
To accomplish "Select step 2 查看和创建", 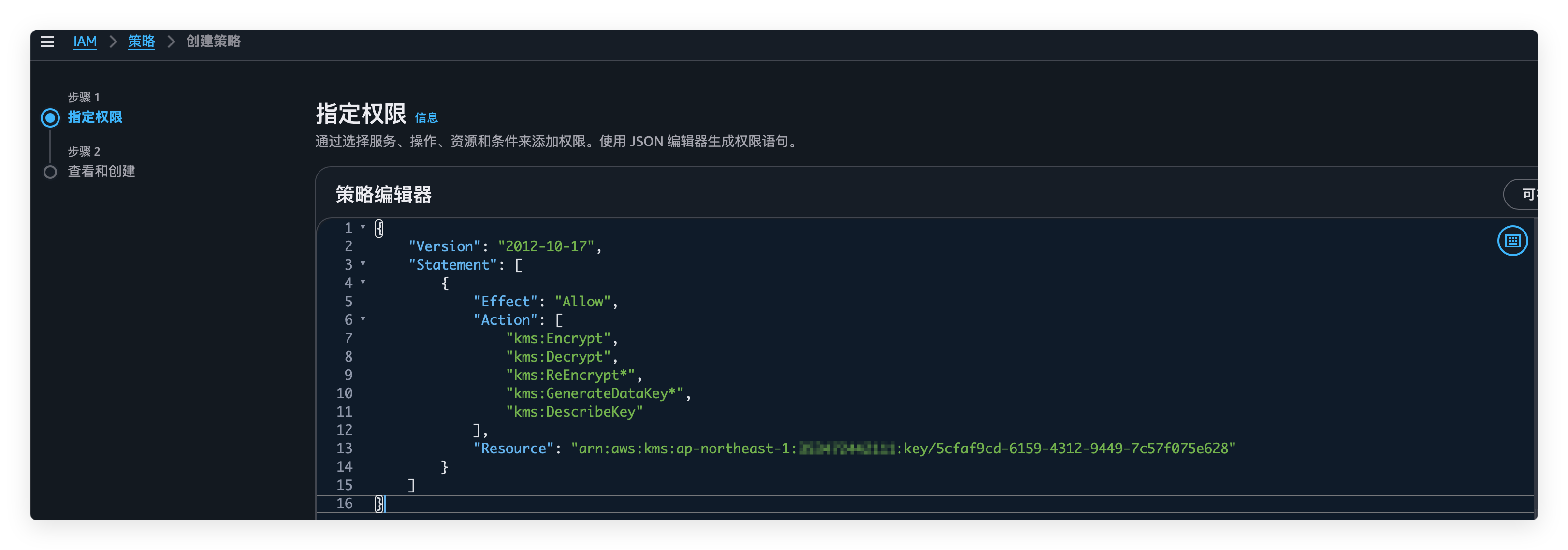I will (x=101, y=171).
